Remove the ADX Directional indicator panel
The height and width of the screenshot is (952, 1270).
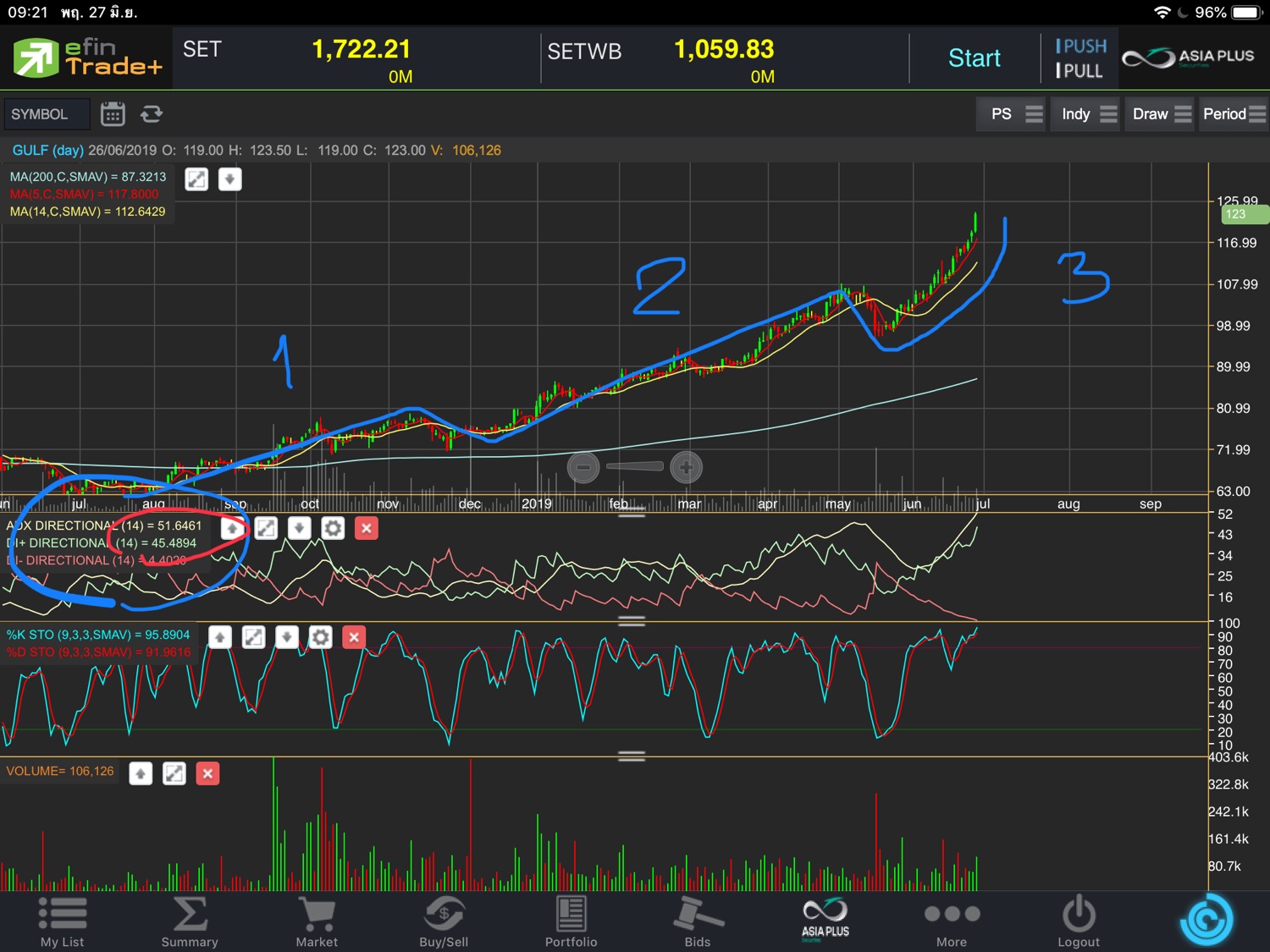click(366, 528)
